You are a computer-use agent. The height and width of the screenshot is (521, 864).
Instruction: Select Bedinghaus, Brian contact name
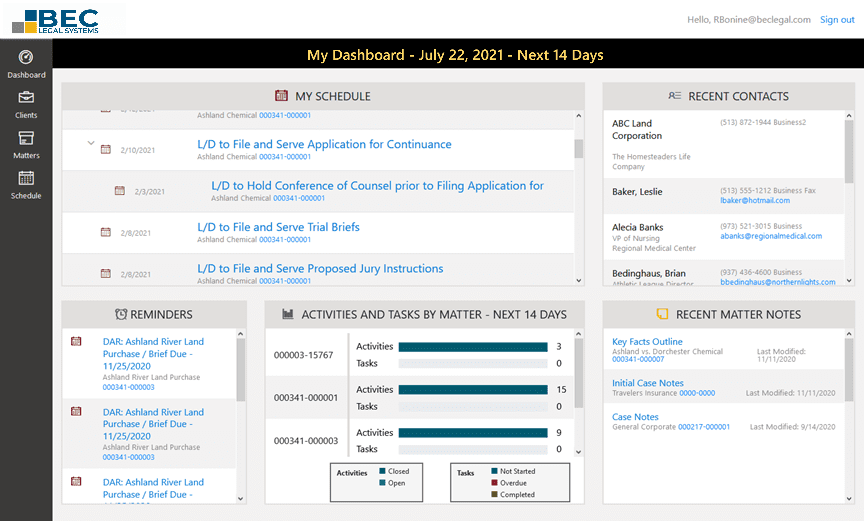coord(649,273)
